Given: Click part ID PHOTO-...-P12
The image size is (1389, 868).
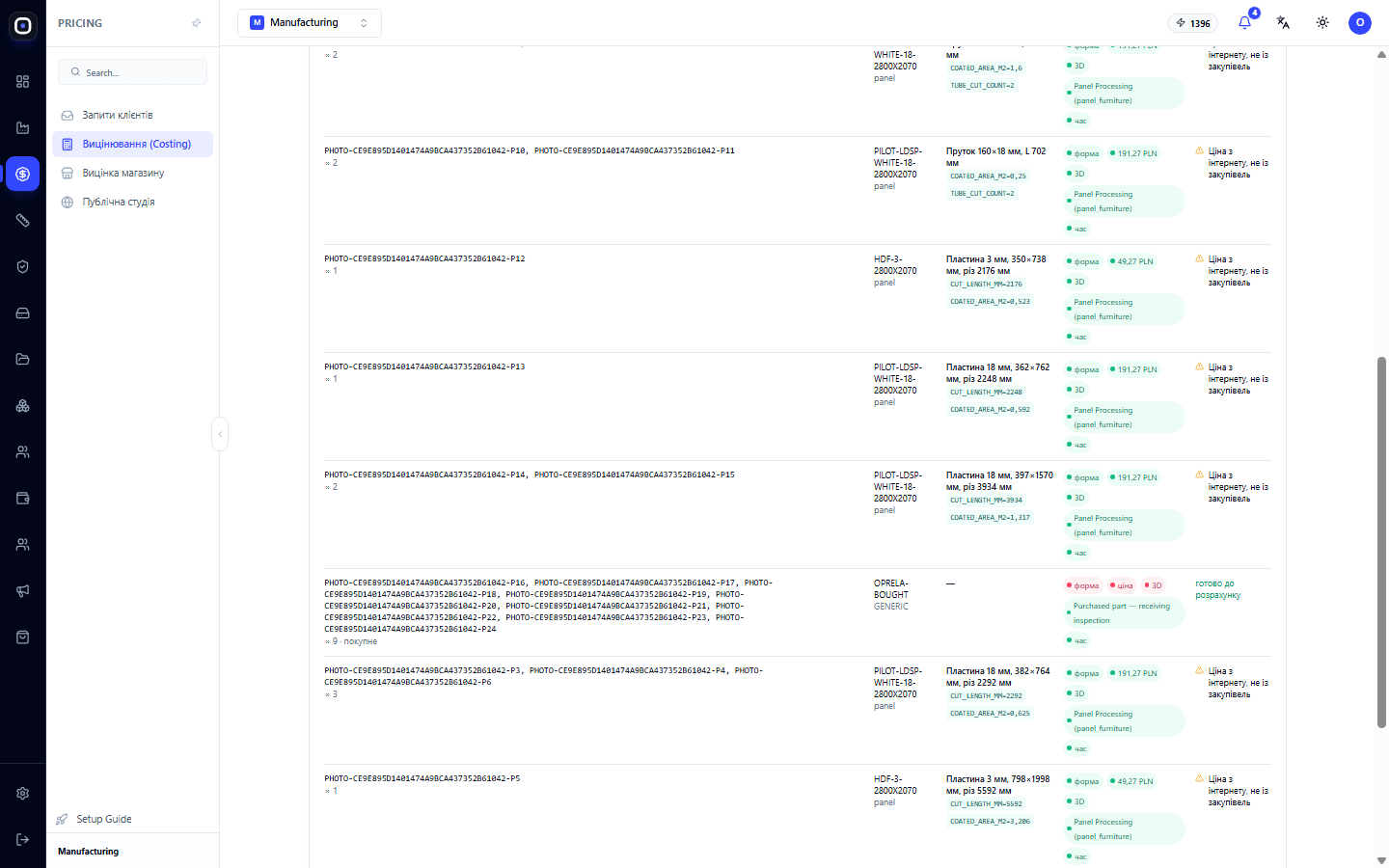Looking at the screenshot, I should [424, 258].
